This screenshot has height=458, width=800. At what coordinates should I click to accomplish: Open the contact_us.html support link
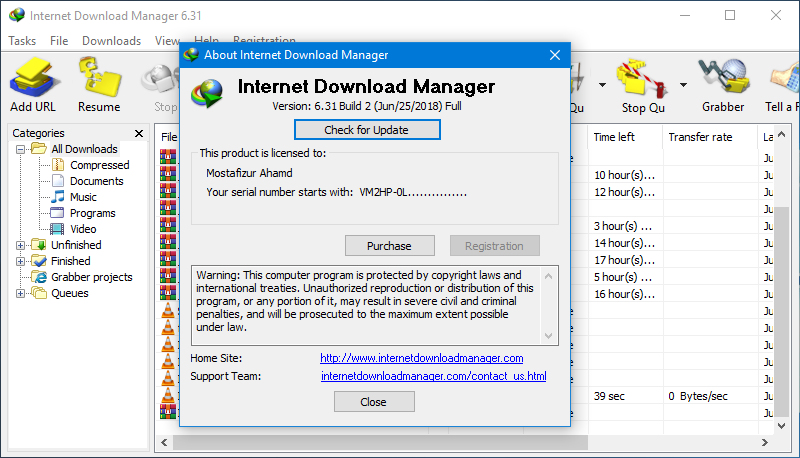coord(434,376)
